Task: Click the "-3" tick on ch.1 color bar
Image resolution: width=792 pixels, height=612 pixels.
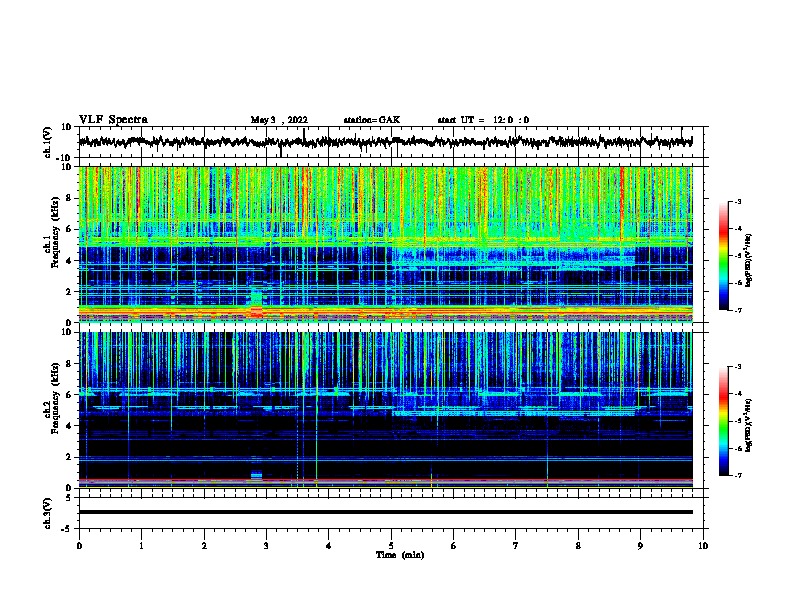Action: click(738, 201)
